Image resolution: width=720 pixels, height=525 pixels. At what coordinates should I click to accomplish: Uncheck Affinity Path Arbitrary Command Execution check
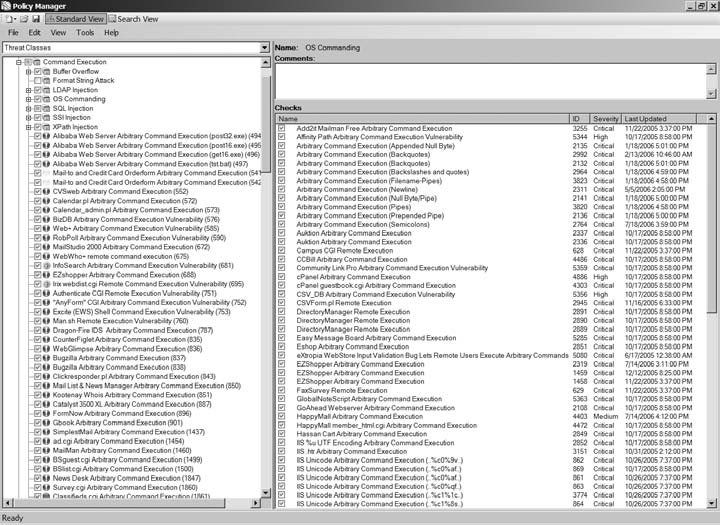click(281, 137)
